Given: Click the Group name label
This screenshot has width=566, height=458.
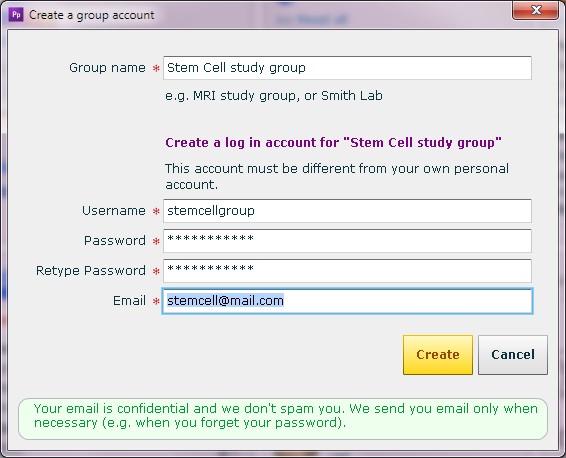Looking at the screenshot, I should (107, 68).
